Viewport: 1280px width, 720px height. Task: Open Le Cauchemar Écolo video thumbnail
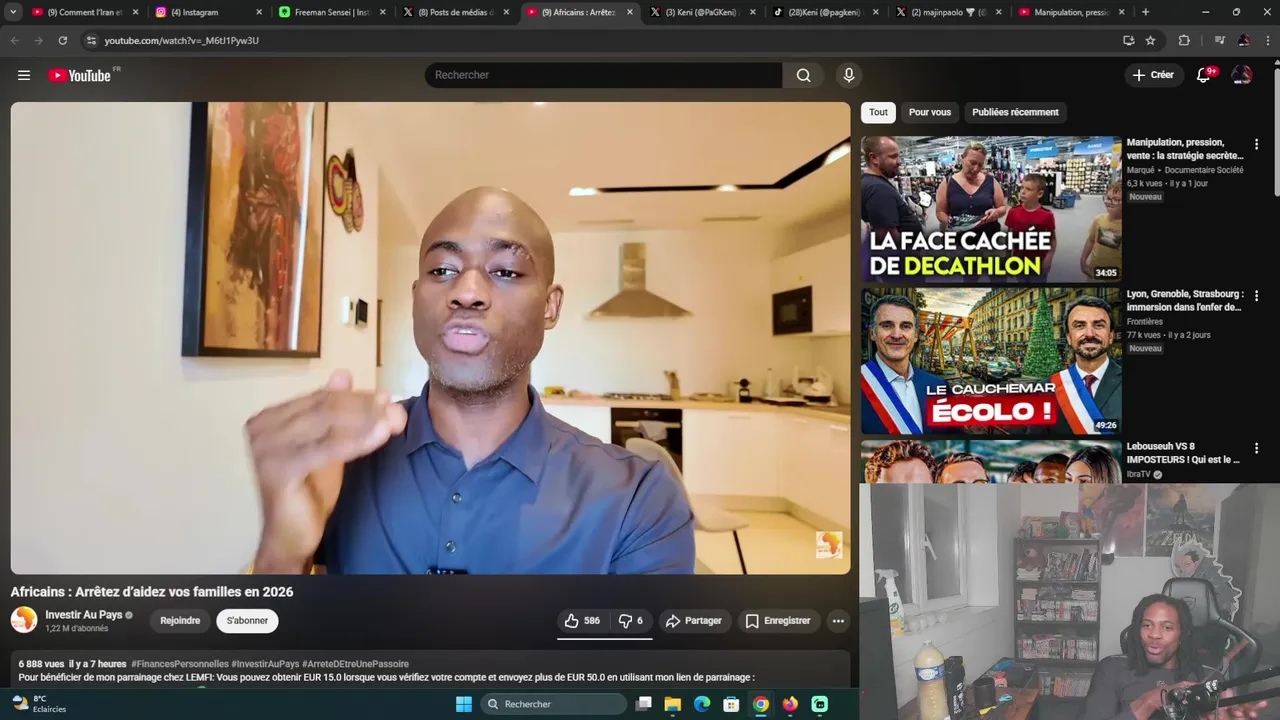click(x=991, y=361)
